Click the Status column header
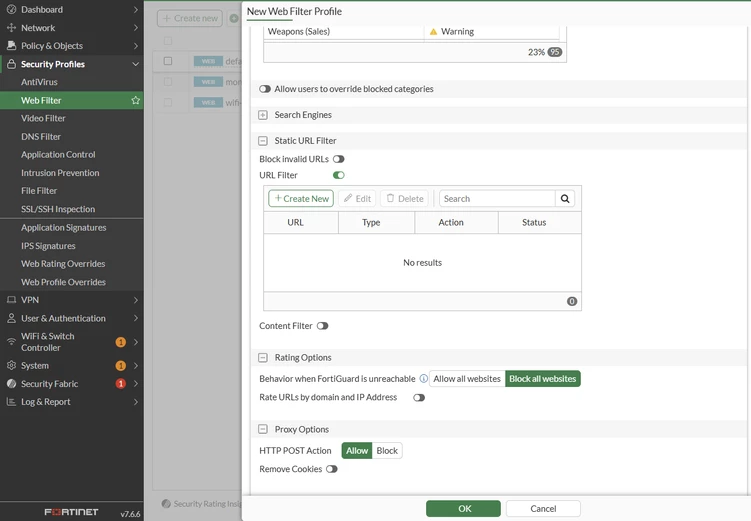 tap(540, 223)
